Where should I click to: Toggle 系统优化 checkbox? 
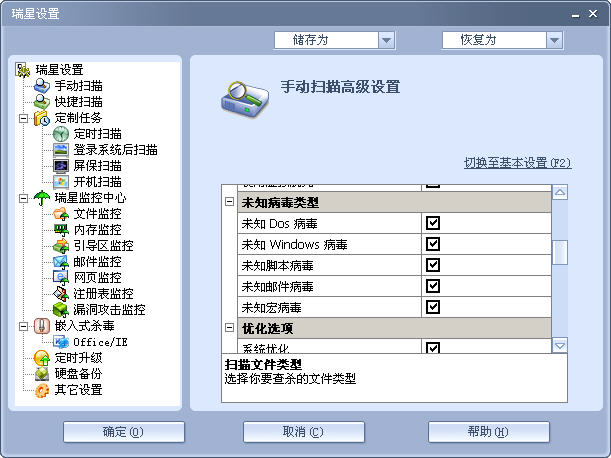[433, 347]
